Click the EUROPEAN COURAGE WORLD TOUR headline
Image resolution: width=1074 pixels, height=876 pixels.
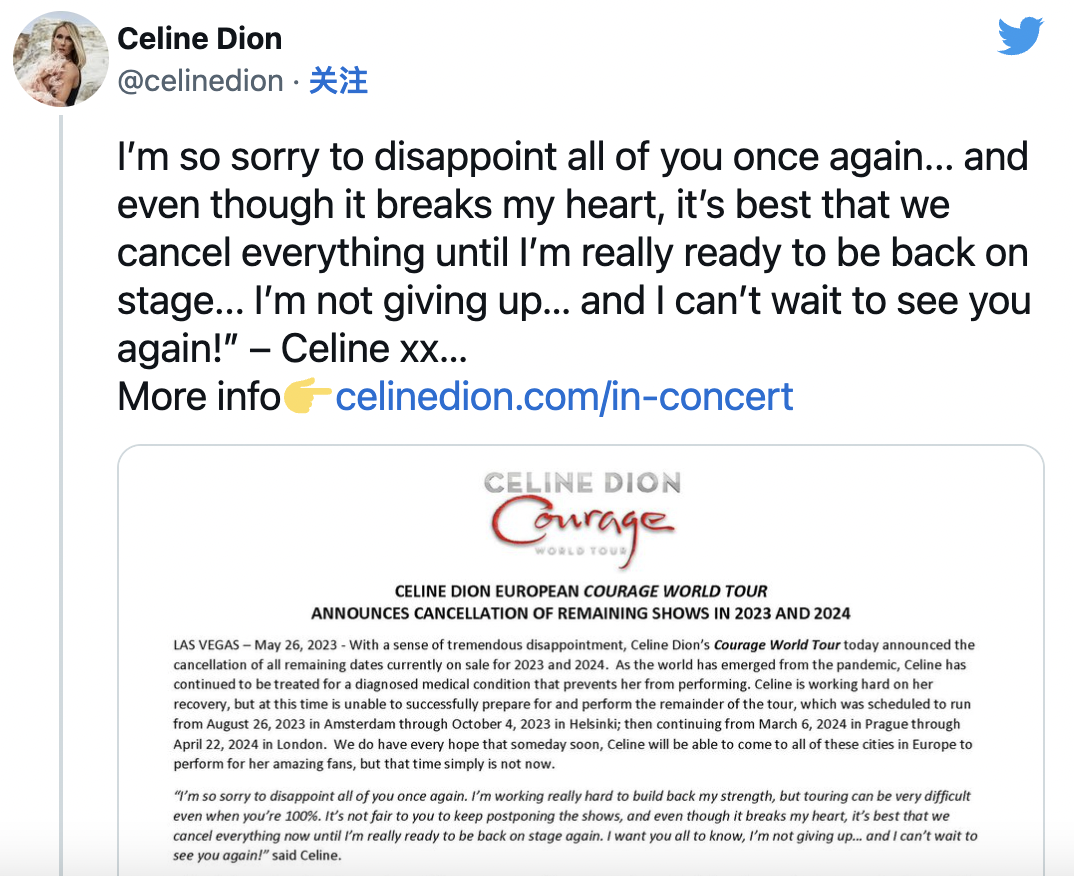[581, 591]
